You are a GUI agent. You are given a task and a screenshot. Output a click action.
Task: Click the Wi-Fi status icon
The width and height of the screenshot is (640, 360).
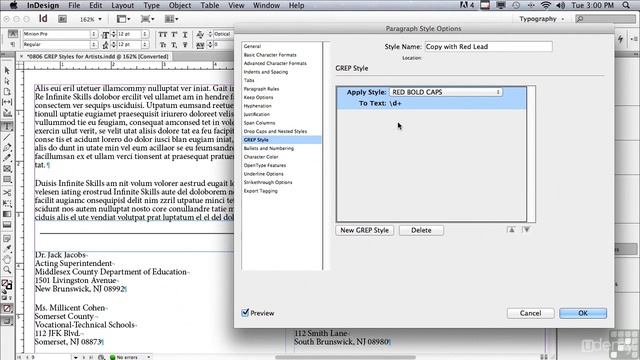tap(546, 5)
